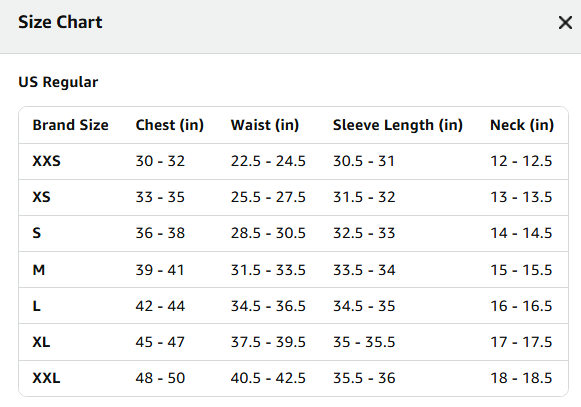The width and height of the screenshot is (581, 407).
Task: Click chest value 39 - 41
Action: tap(160, 270)
